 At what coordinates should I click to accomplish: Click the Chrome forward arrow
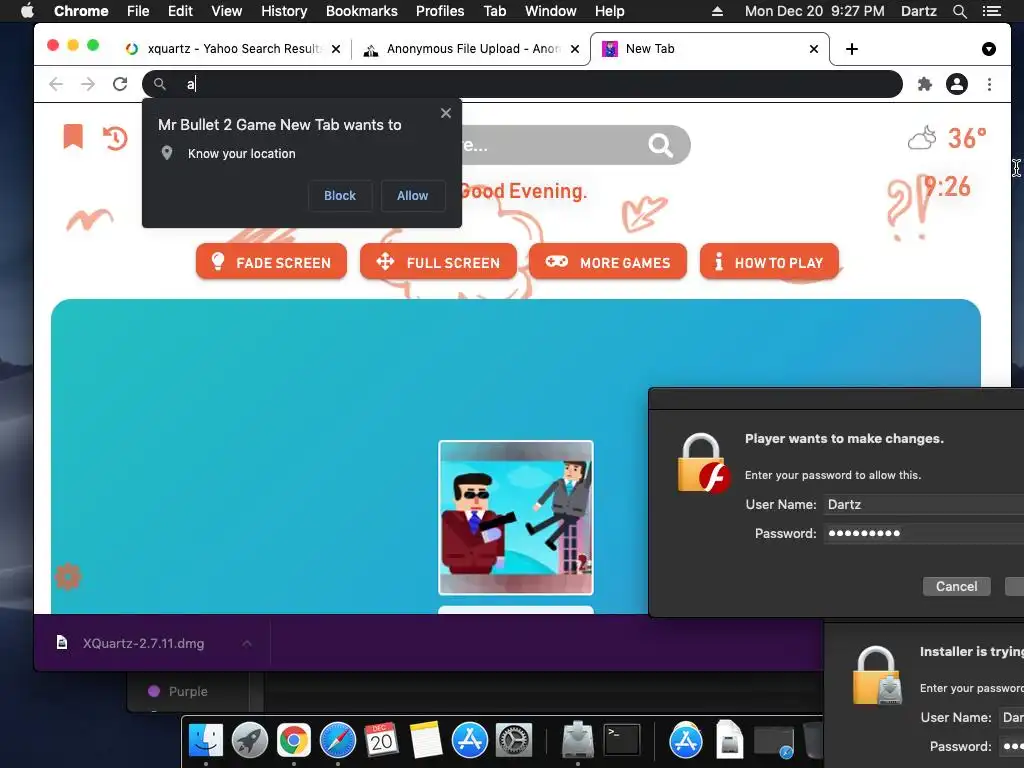88,84
